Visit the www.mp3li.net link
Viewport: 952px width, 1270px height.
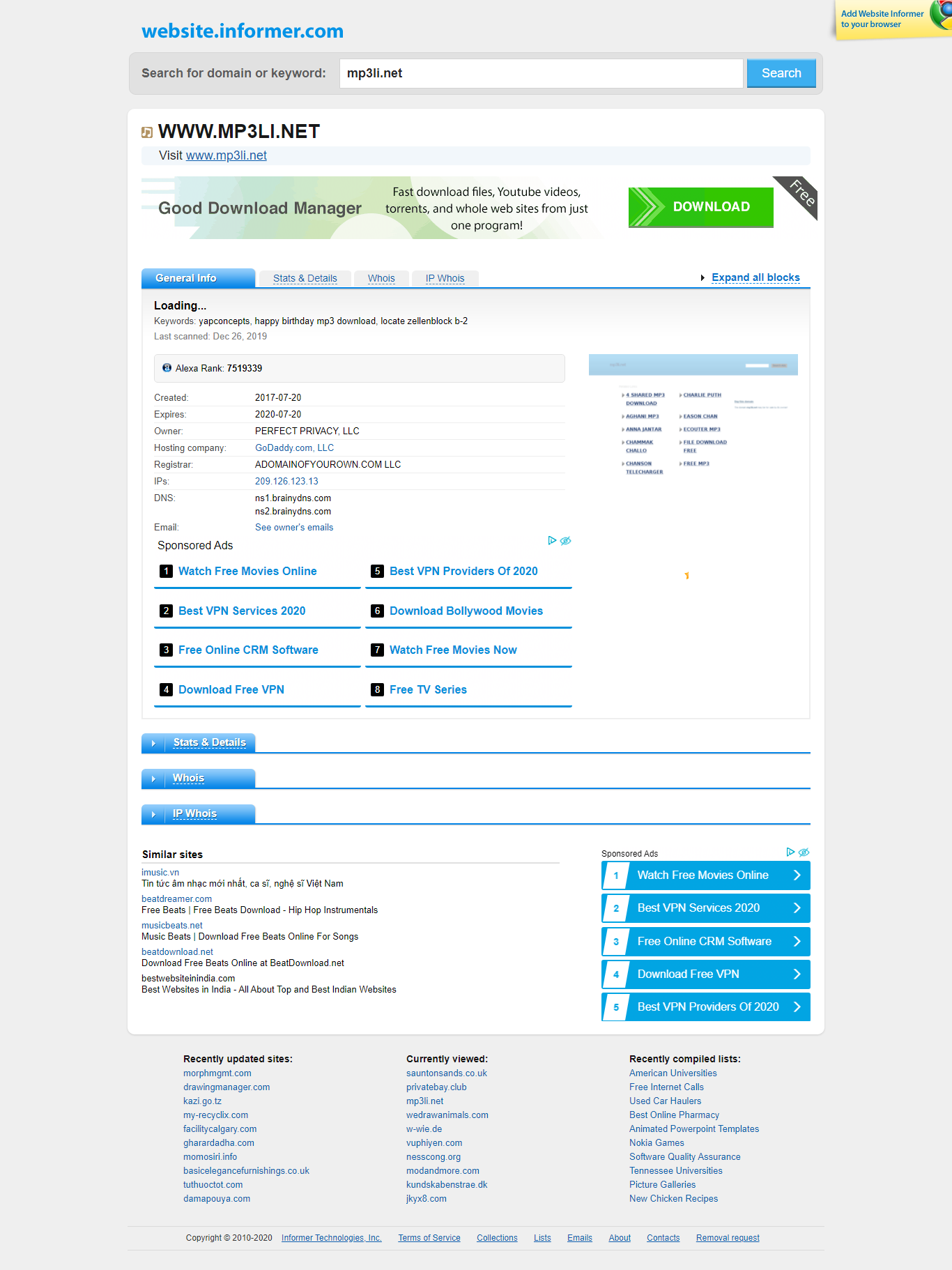226,155
